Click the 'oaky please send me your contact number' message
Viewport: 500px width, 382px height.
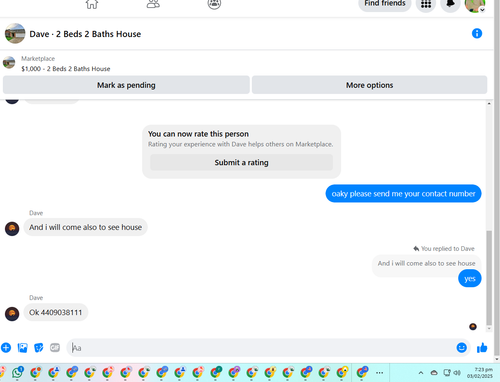[x=403, y=193]
